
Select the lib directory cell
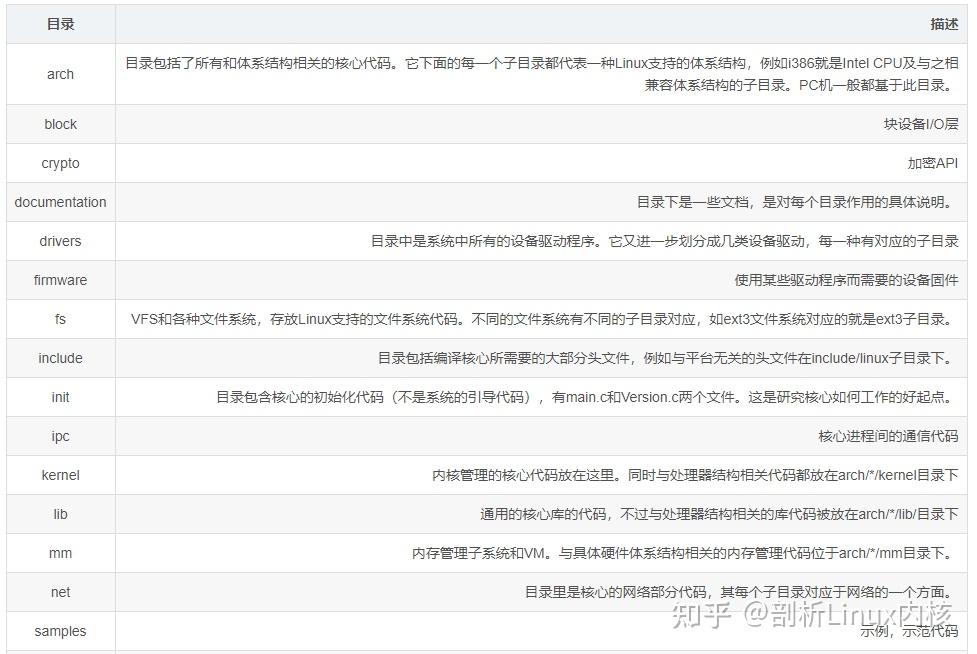[x=60, y=514]
